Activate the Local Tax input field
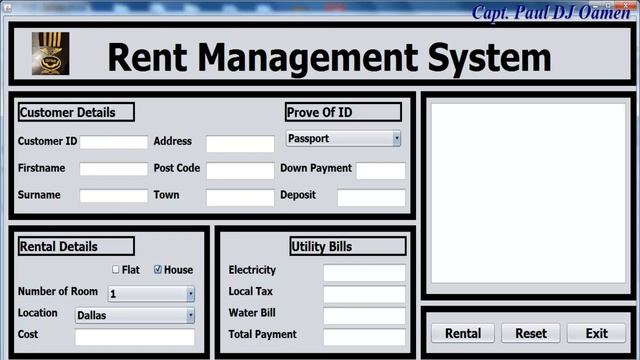The height and width of the screenshot is (360, 640). (364, 294)
